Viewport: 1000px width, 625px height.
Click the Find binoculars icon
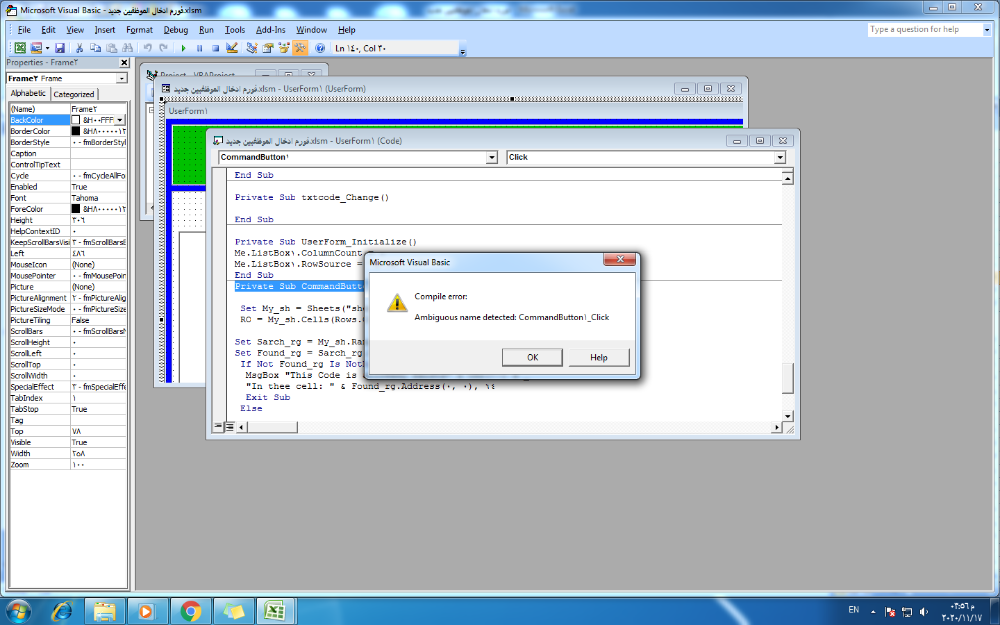pyautogui.click(x=128, y=48)
